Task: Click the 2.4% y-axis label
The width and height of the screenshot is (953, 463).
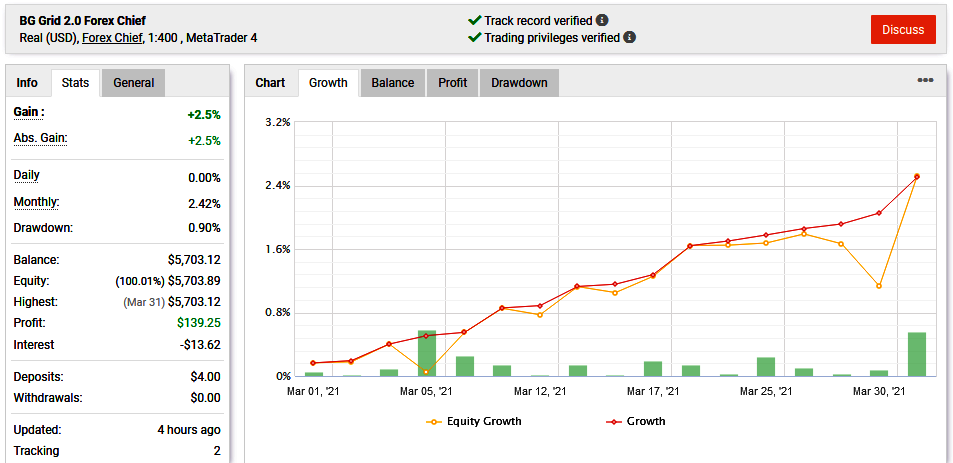Action: pyautogui.click(x=278, y=185)
